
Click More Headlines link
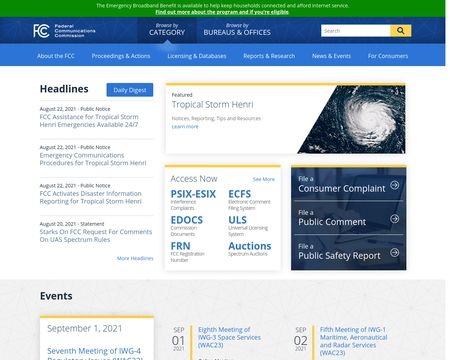point(135,258)
